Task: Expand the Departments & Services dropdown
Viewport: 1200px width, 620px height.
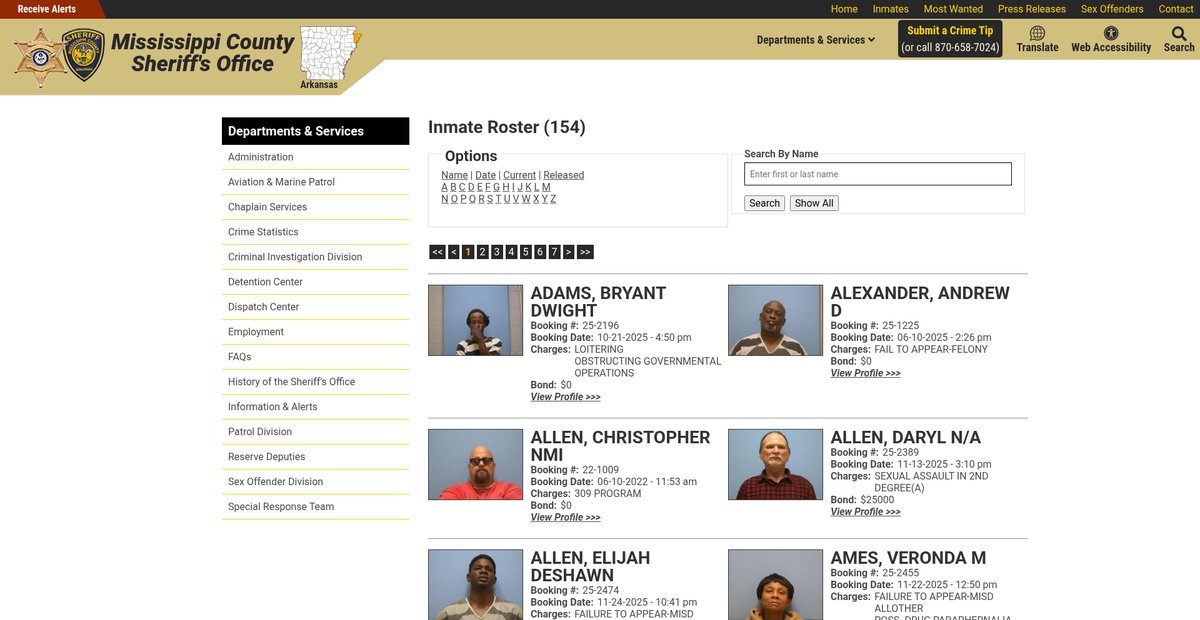Action: point(816,40)
